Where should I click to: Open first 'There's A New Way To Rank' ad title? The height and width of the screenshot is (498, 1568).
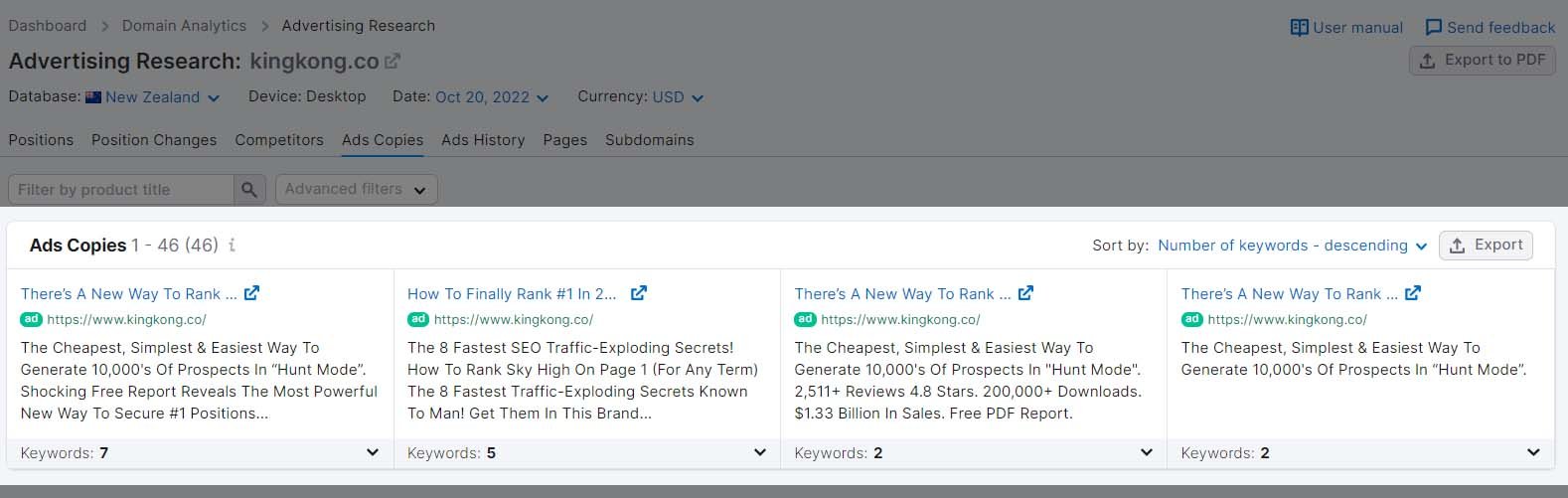pos(129,294)
